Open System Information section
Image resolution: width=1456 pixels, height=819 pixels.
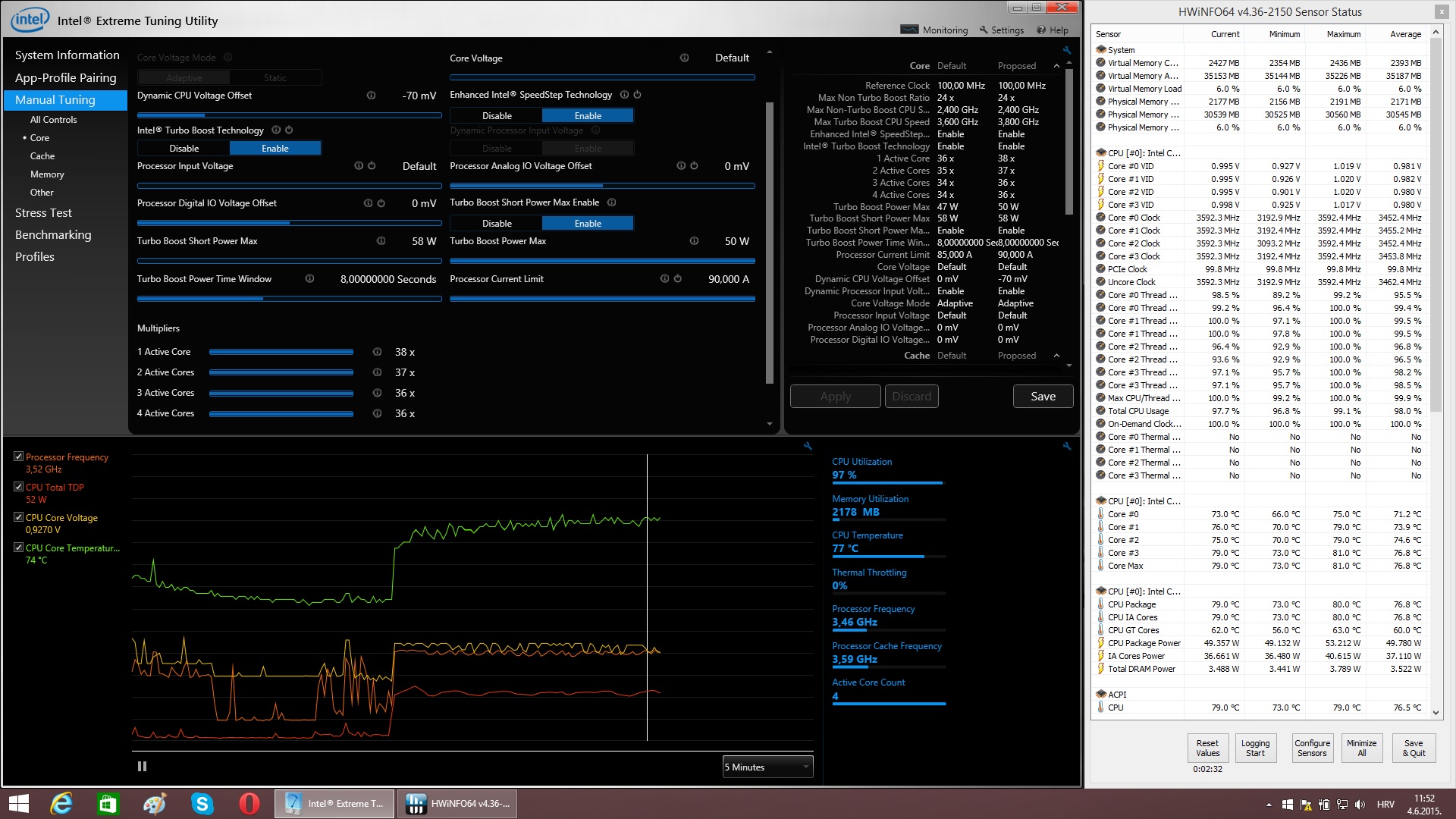[67, 55]
